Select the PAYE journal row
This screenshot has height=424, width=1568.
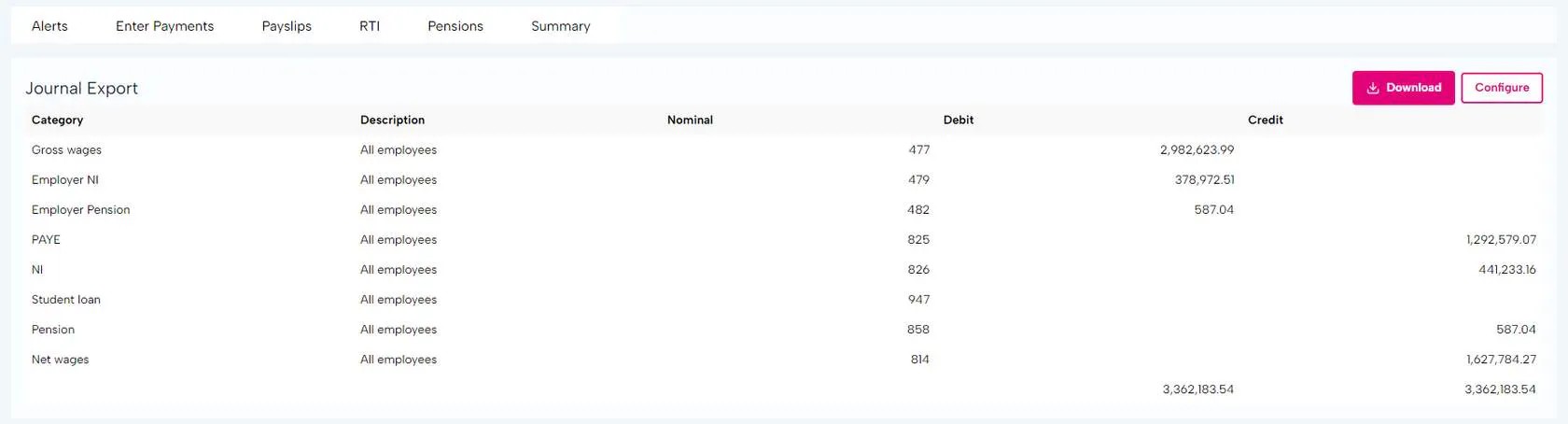click(x=46, y=239)
